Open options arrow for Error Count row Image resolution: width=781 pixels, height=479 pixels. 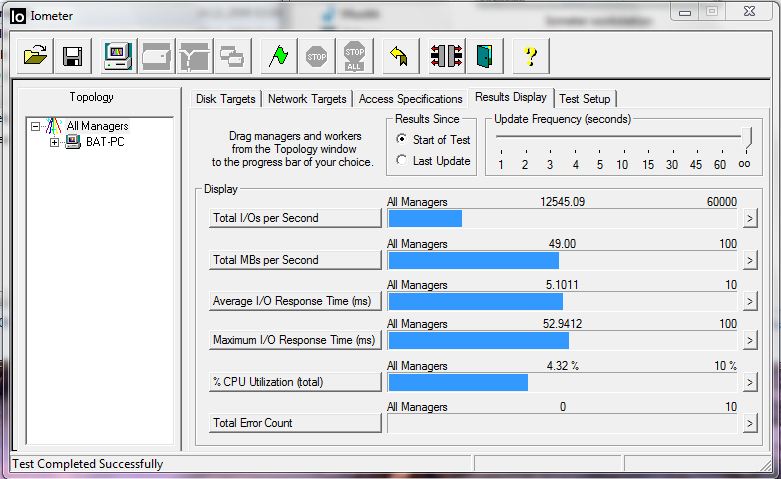[x=750, y=424]
